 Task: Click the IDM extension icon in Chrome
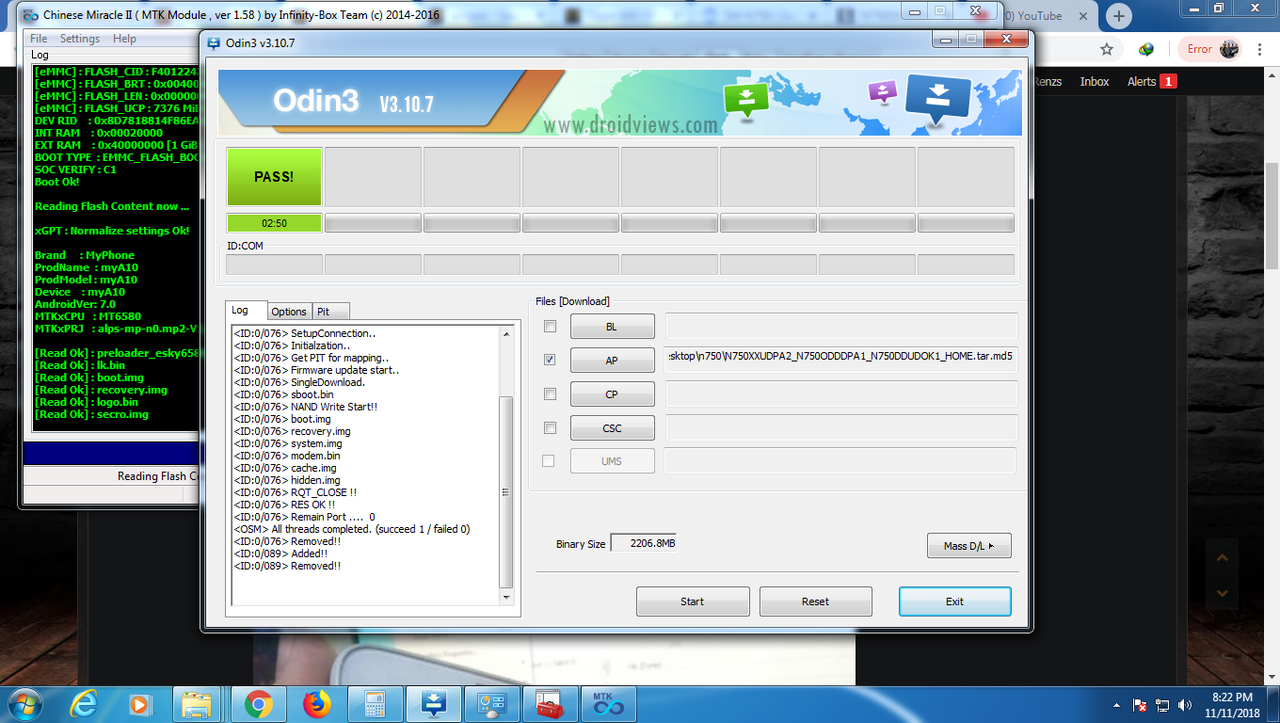click(x=1147, y=49)
